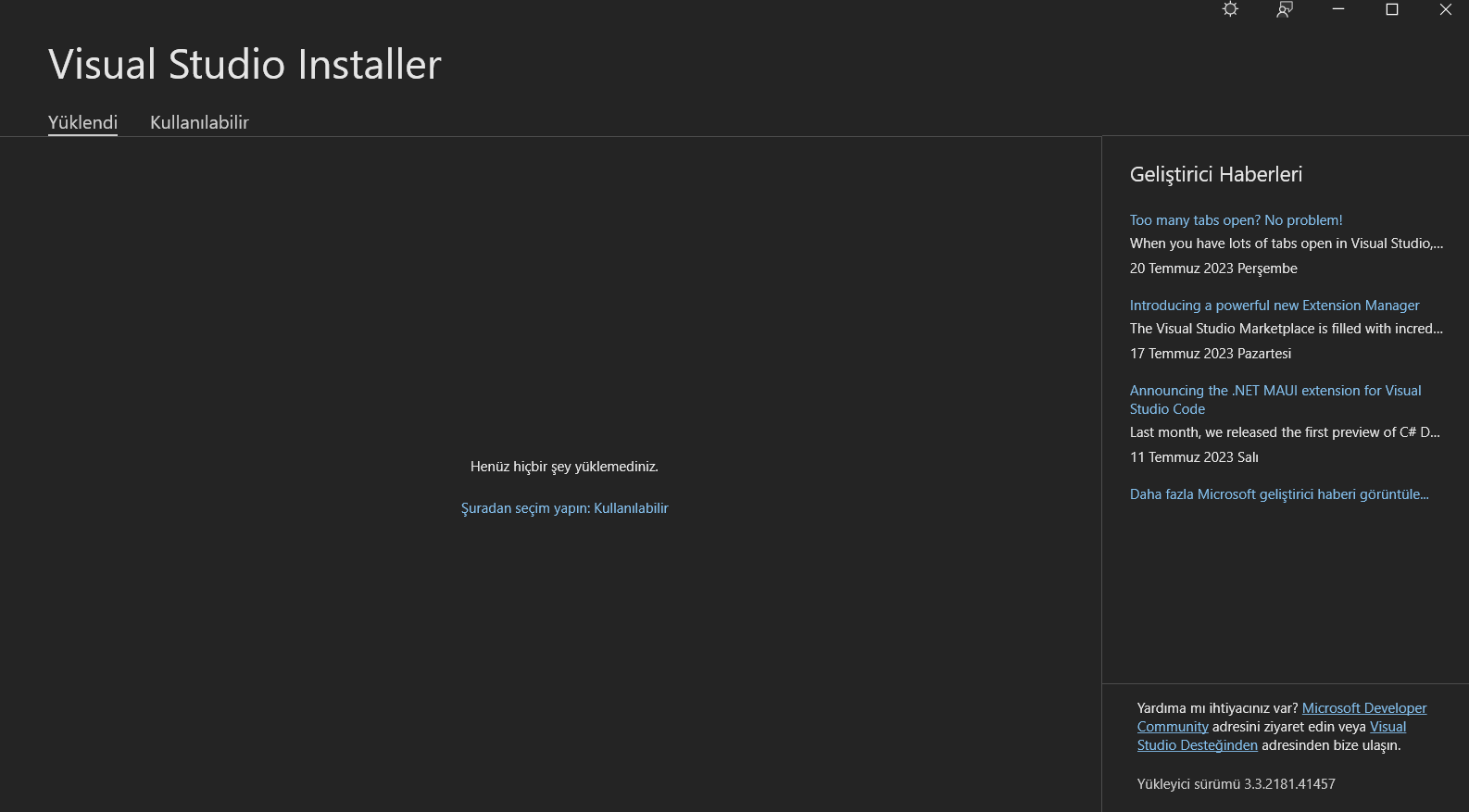Minimize the Visual Studio Installer window
1469x812 pixels.
click(1337, 9)
